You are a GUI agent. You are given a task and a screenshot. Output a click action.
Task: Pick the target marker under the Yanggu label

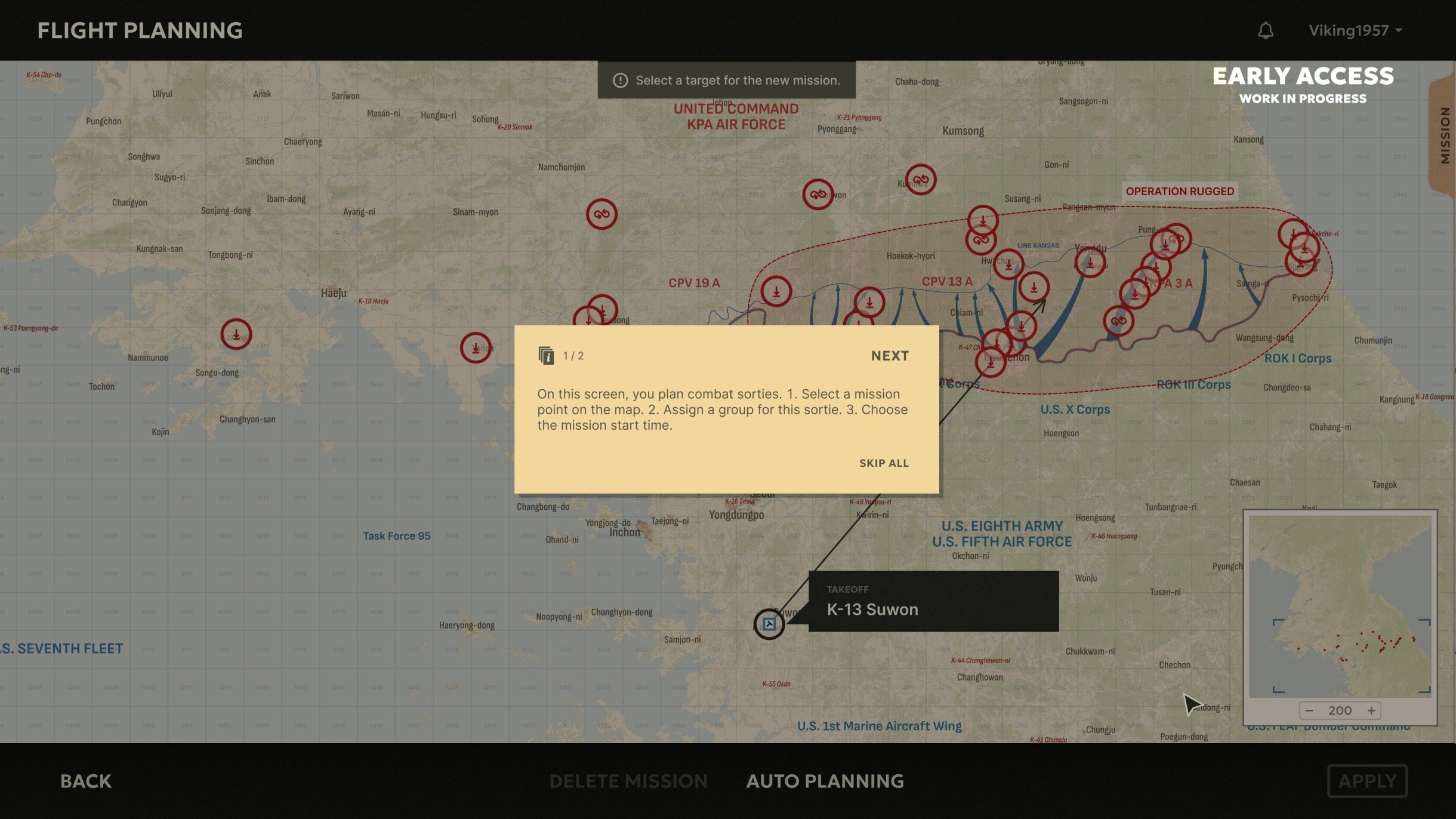[1090, 262]
